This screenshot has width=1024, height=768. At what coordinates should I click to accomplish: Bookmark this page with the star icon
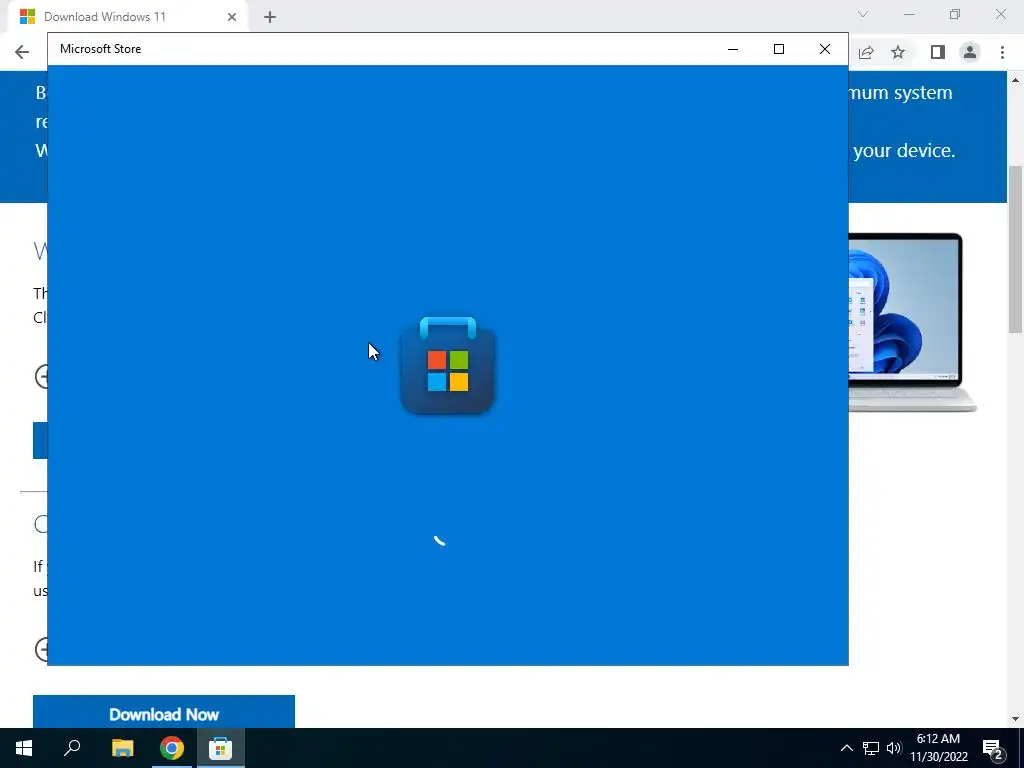click(898, 52)
